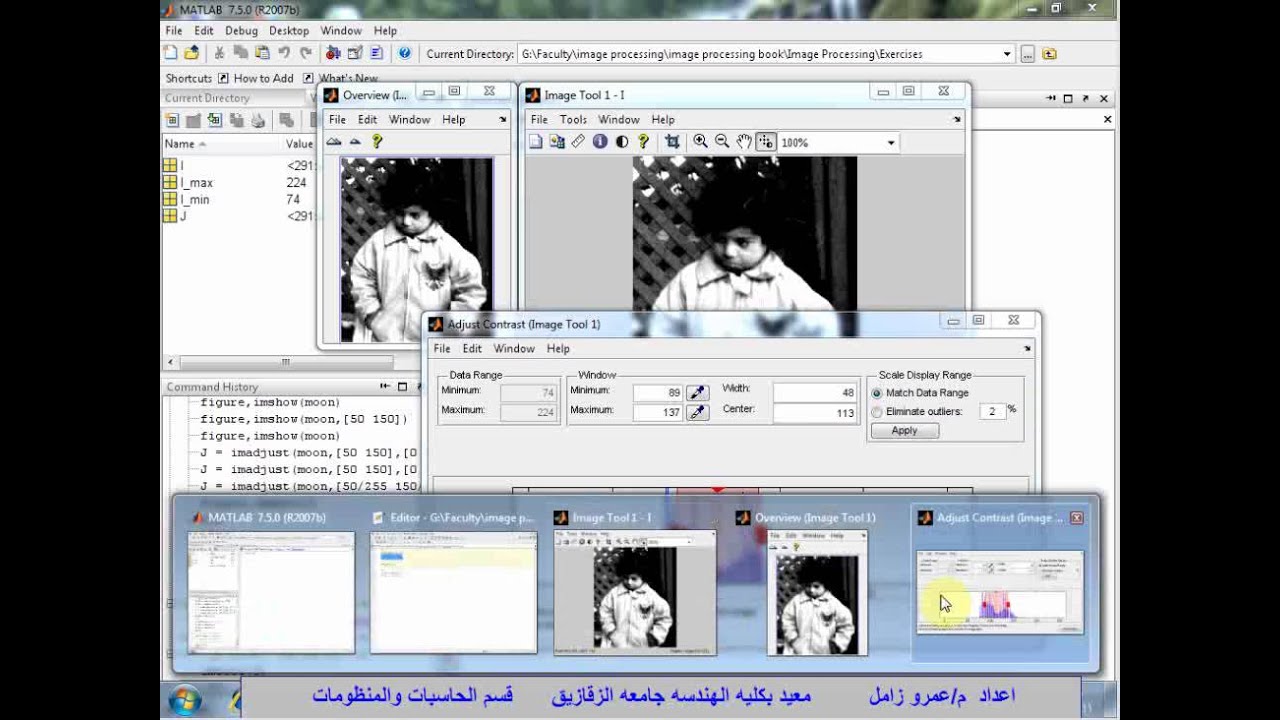Click the Name column sort header in Workspace
Image resolution: width=1280 pixels, height=720 pixels.
pyautogui.click(x=221, y=144)
